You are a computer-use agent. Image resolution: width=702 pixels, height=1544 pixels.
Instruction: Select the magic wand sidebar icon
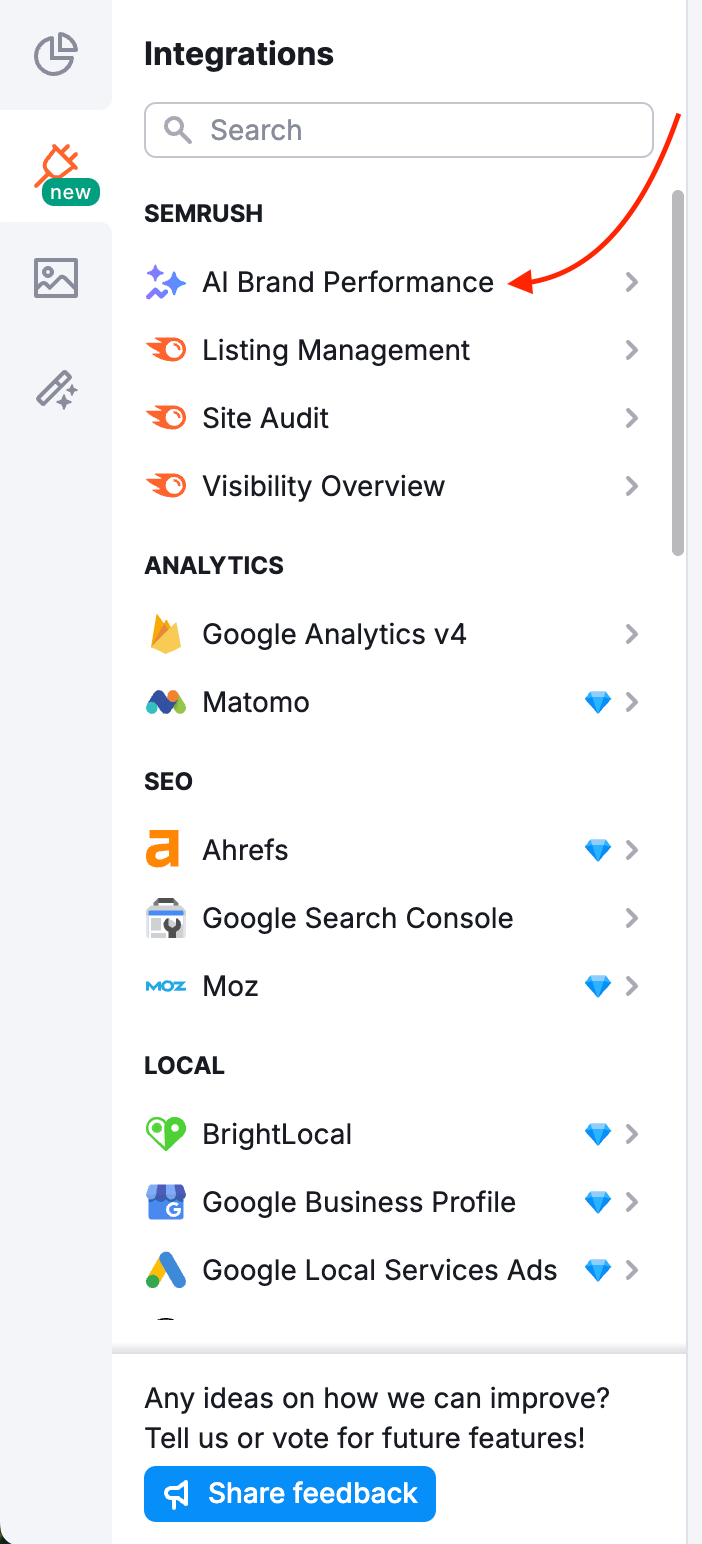pos(55,390)
